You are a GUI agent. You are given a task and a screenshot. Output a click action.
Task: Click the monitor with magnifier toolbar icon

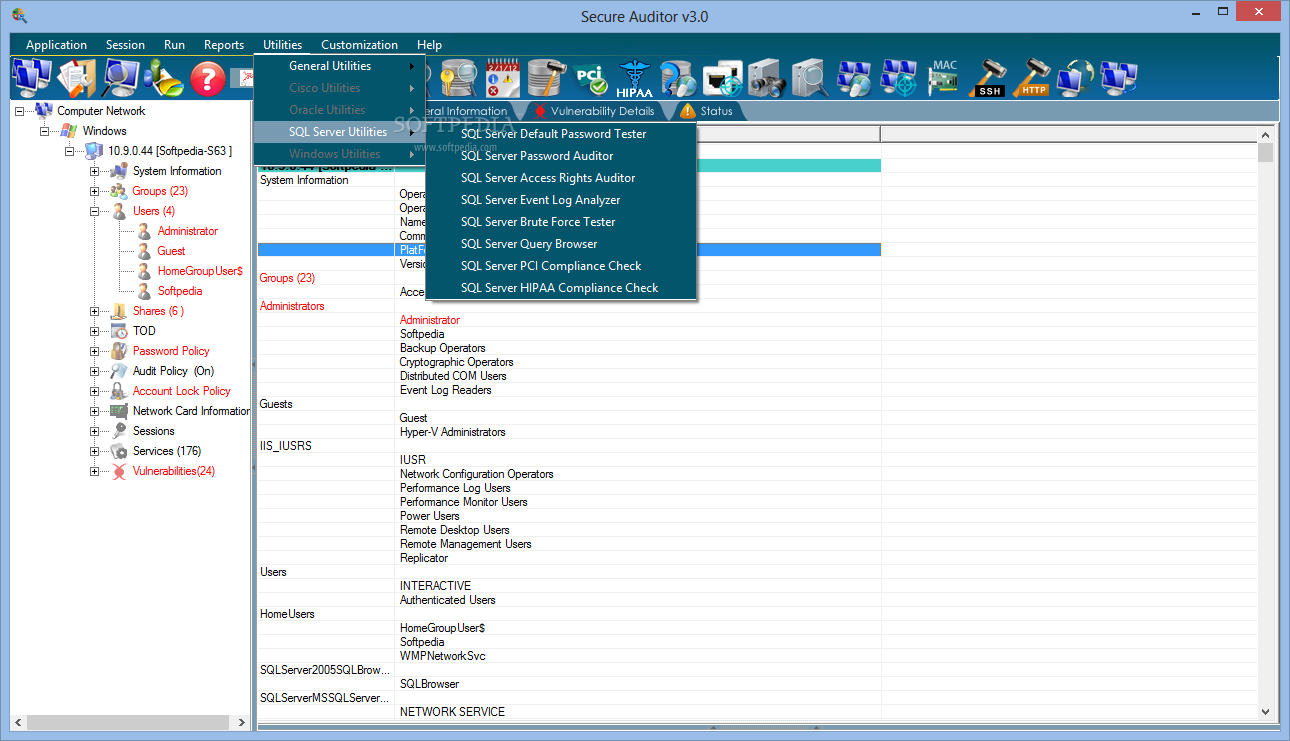(121, 78)
